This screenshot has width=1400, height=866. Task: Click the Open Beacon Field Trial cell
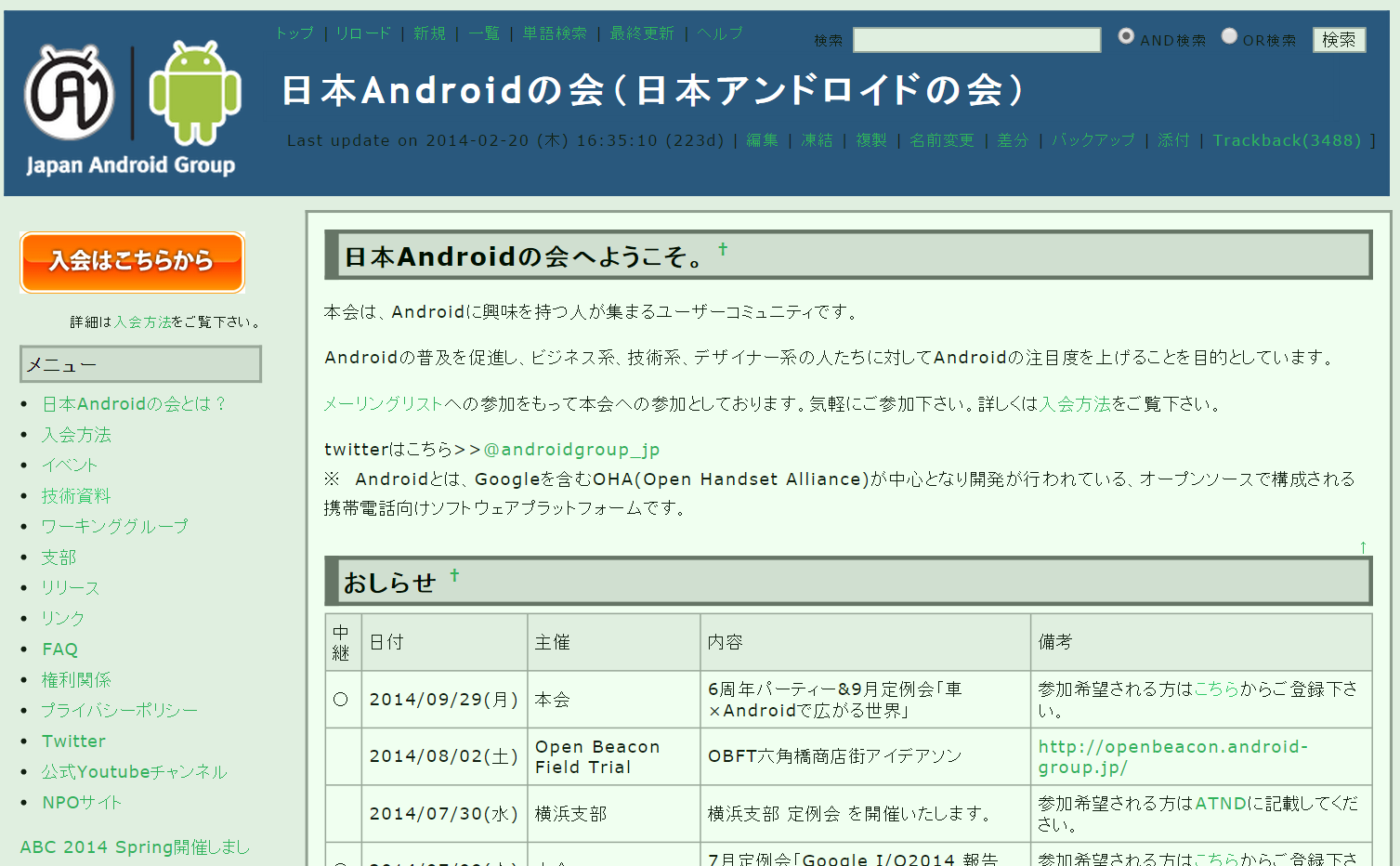click(613, 756)
